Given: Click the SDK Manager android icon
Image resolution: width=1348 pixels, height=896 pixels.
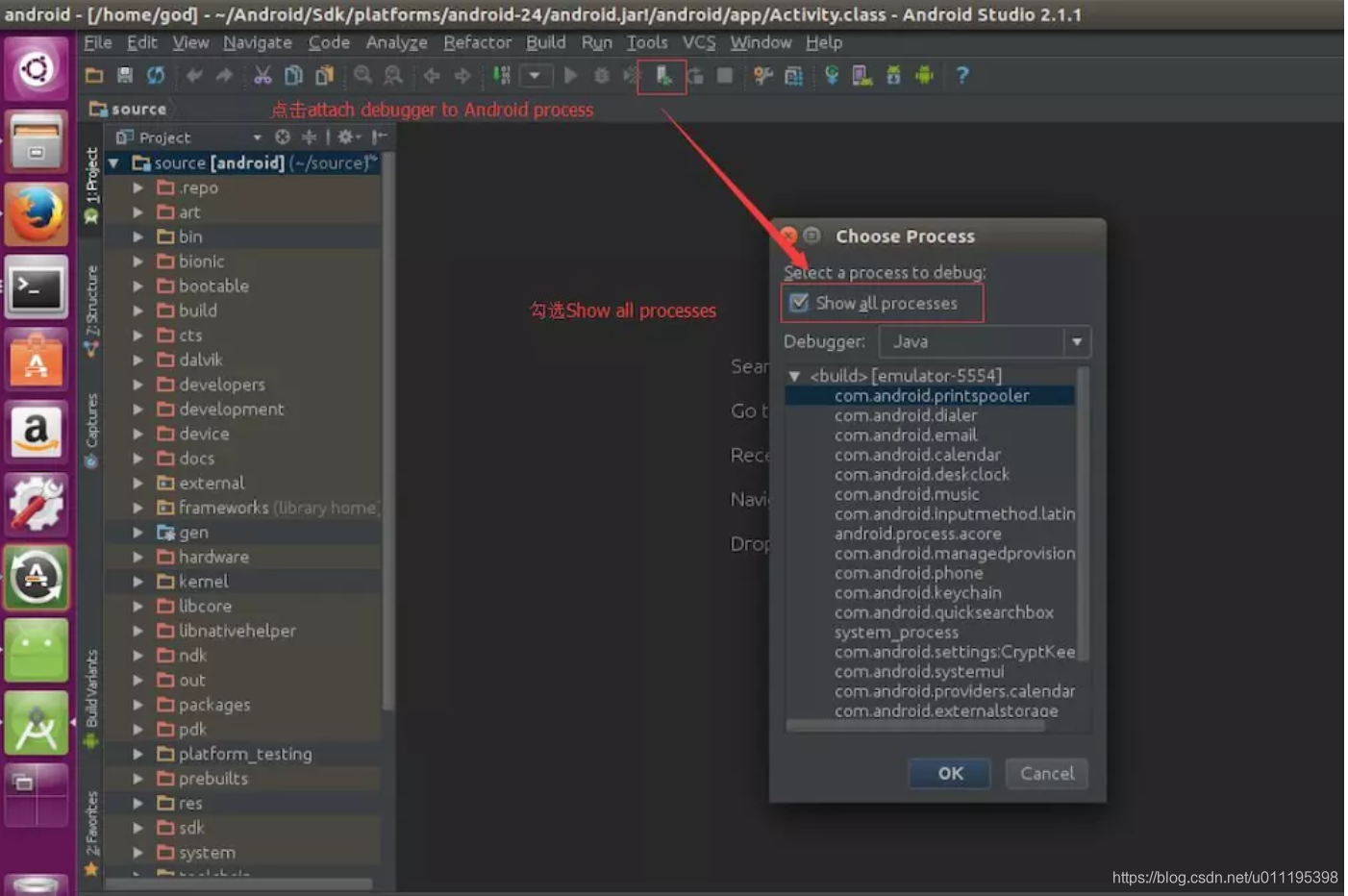Looking at the screenshot, I should 893,75.
